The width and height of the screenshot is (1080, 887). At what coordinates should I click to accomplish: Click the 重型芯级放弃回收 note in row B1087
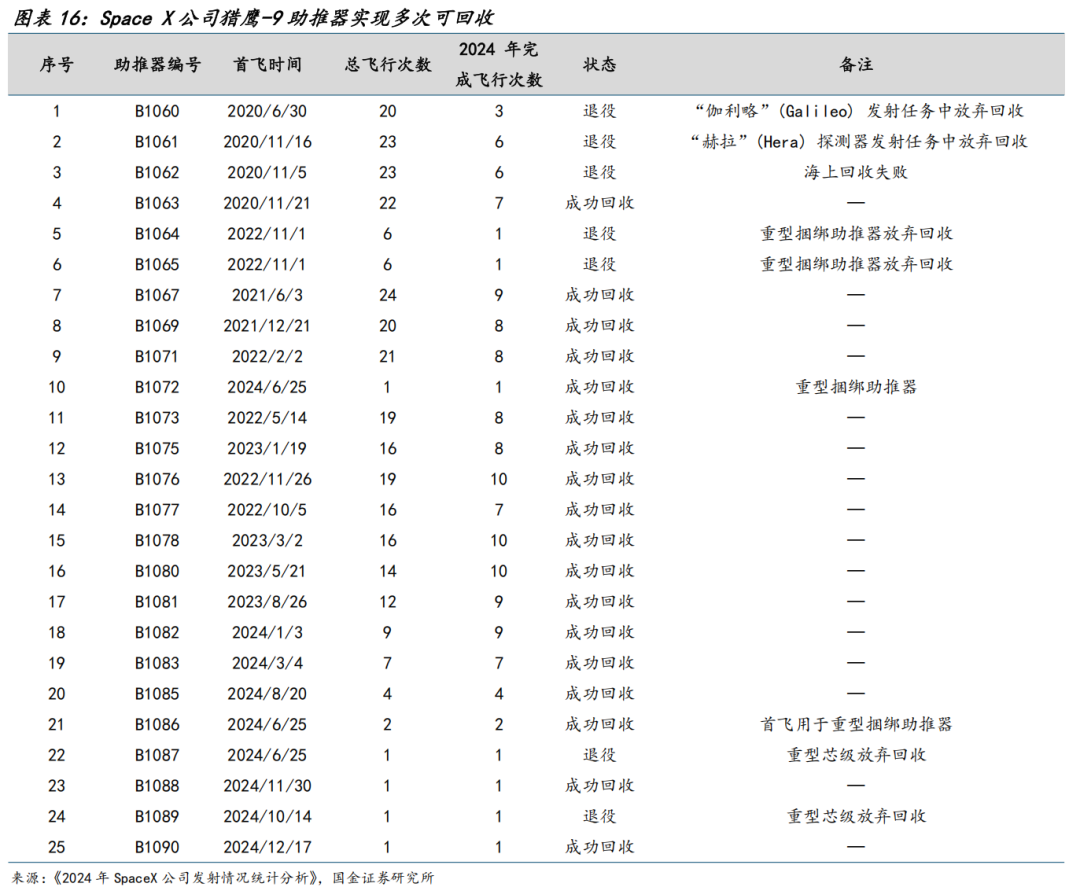856,755
